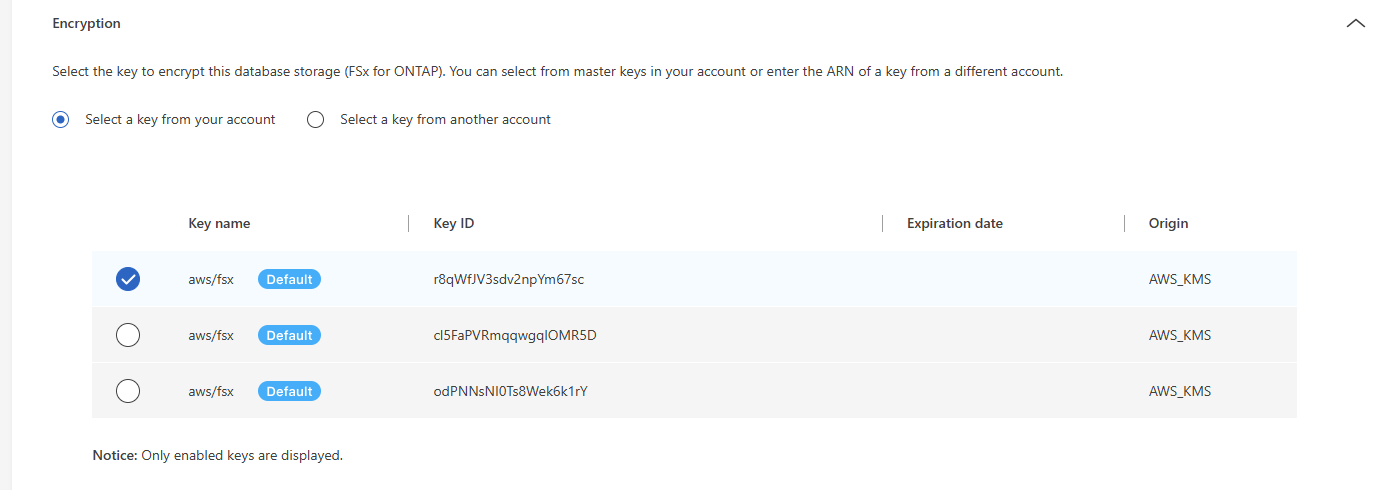Select the key cl5FaPVRmqqwgqIOMR5D radio button
This screenshot has width=1382, height=490.
click(x=128, y=336)
